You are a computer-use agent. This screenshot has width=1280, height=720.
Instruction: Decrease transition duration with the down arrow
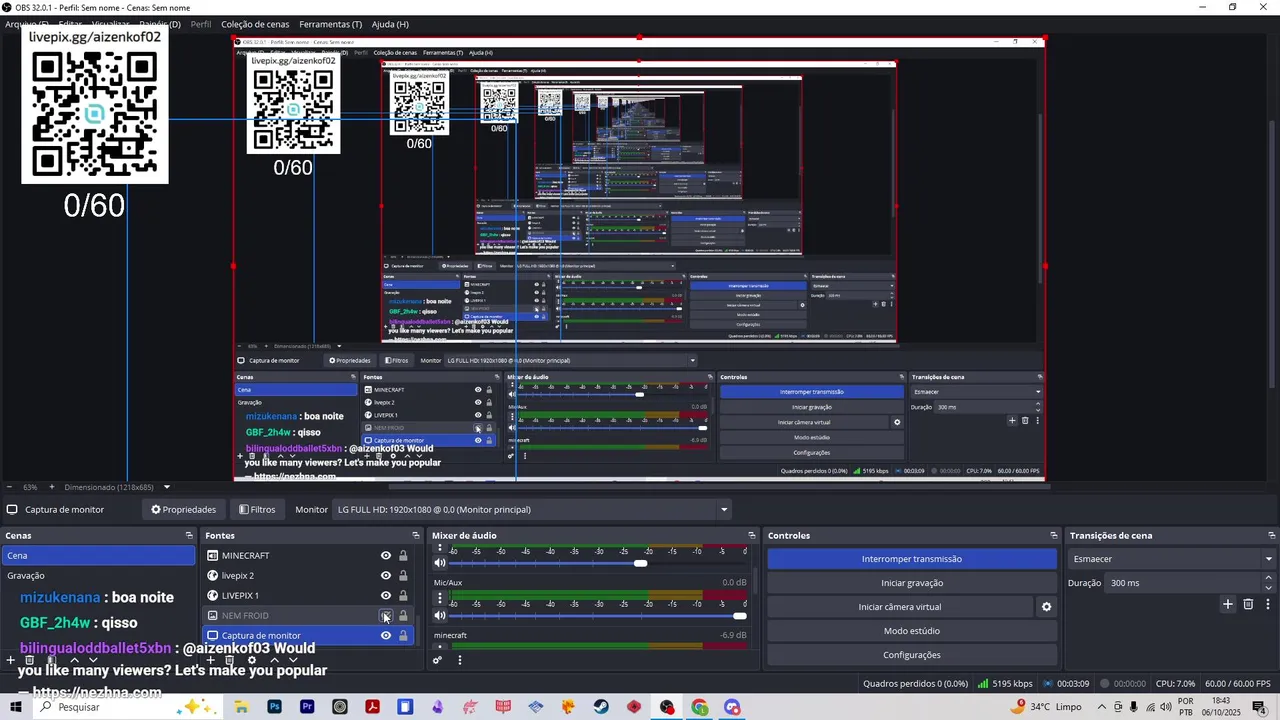pos(1268,588)
